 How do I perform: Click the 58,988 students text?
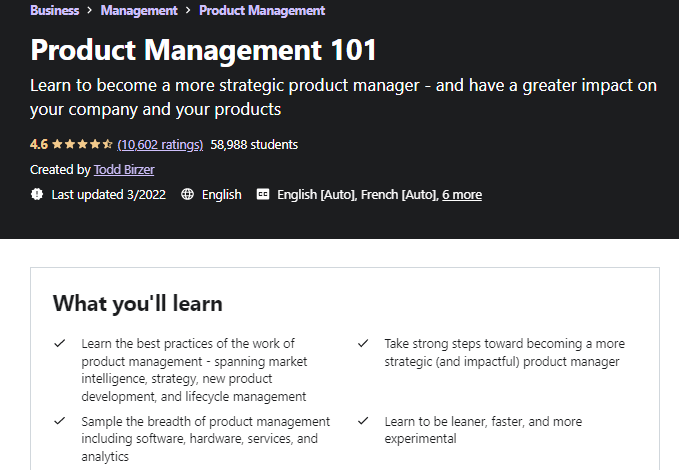(x=254, y=144)
